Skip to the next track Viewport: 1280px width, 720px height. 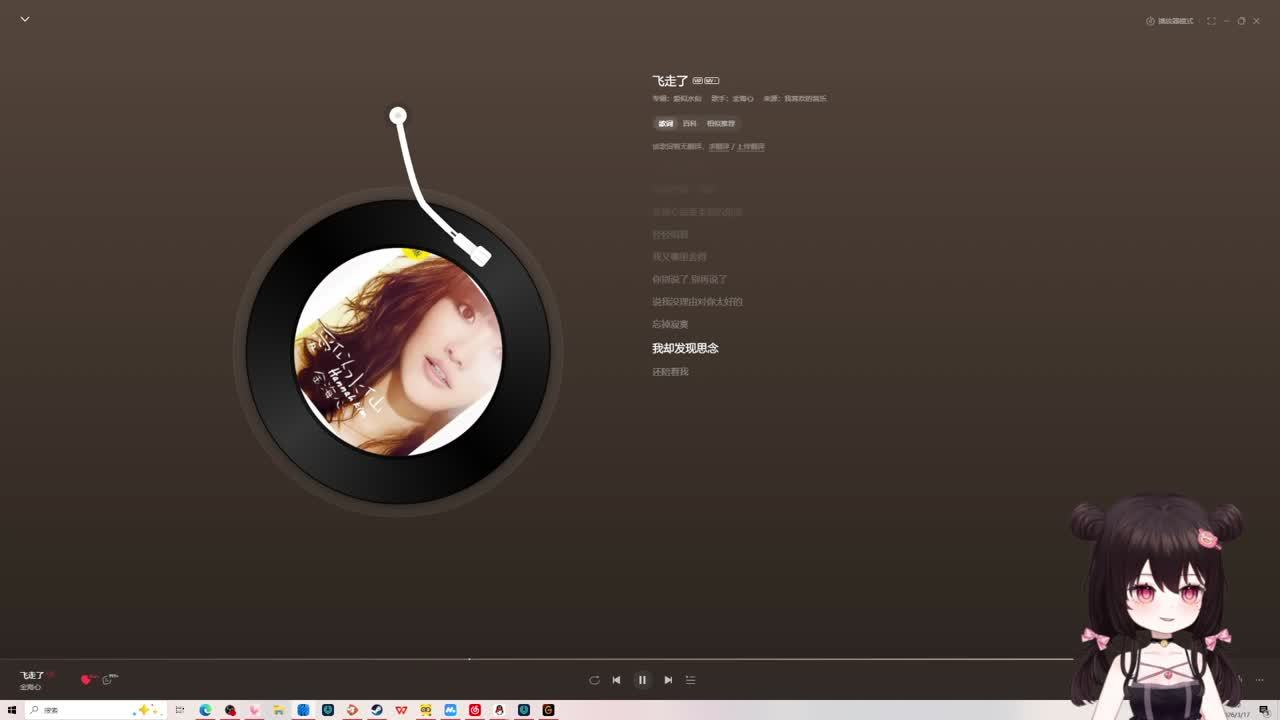point(668,680)
